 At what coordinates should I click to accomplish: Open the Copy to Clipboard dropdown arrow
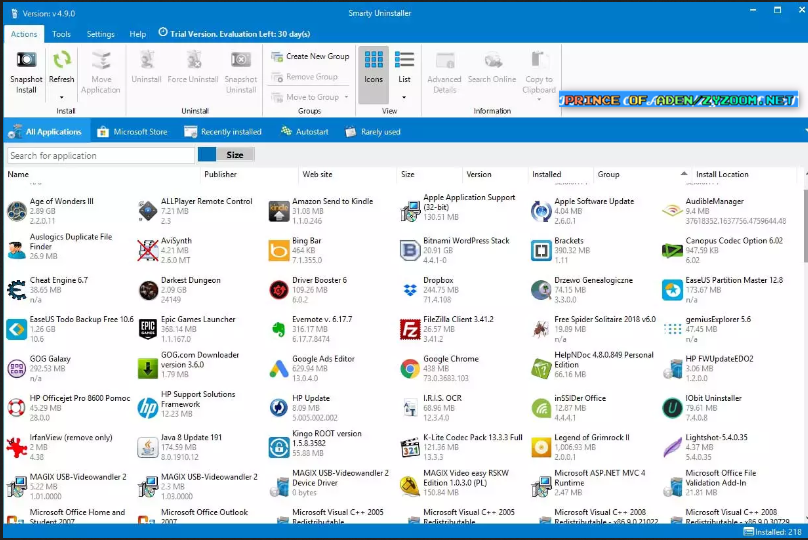539,99
